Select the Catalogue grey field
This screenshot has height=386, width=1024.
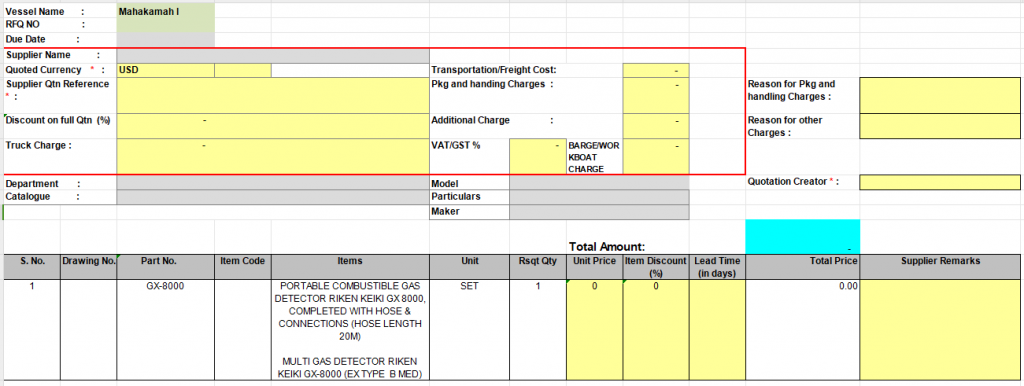coord(273,197)
